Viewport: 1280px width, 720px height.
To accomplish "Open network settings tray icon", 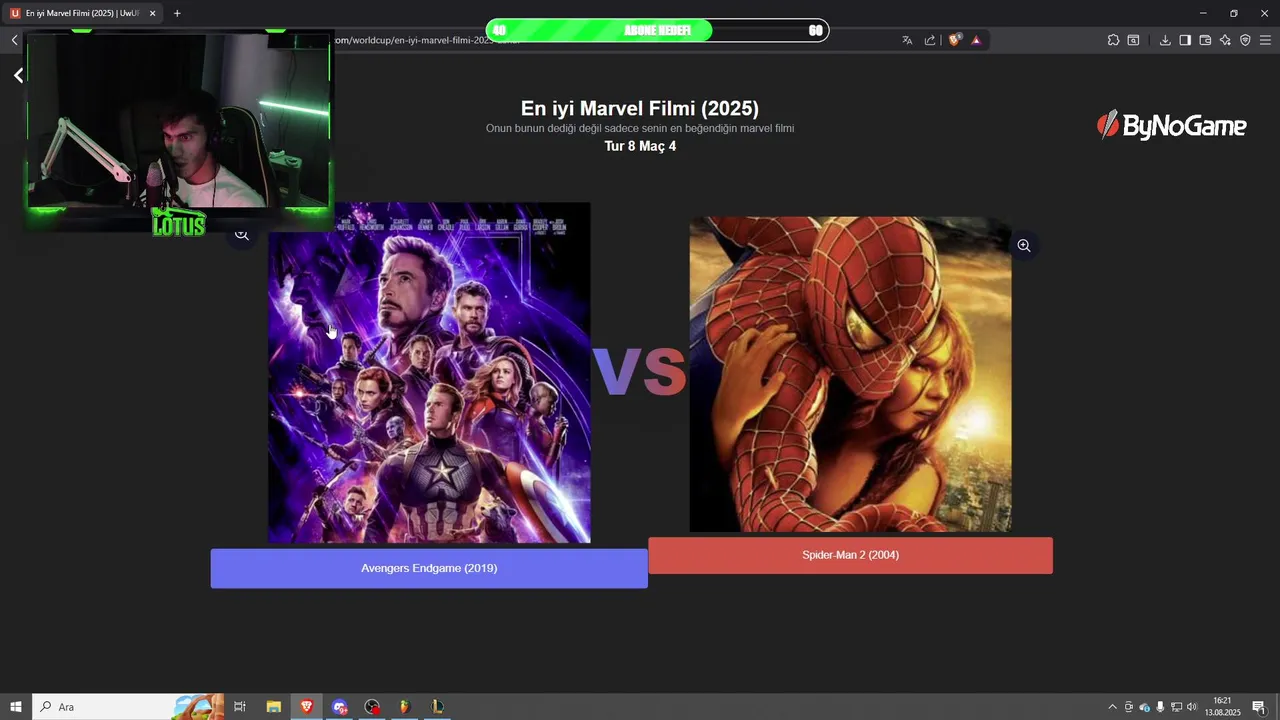I will pyautogui.click(x=1176, y=707).
